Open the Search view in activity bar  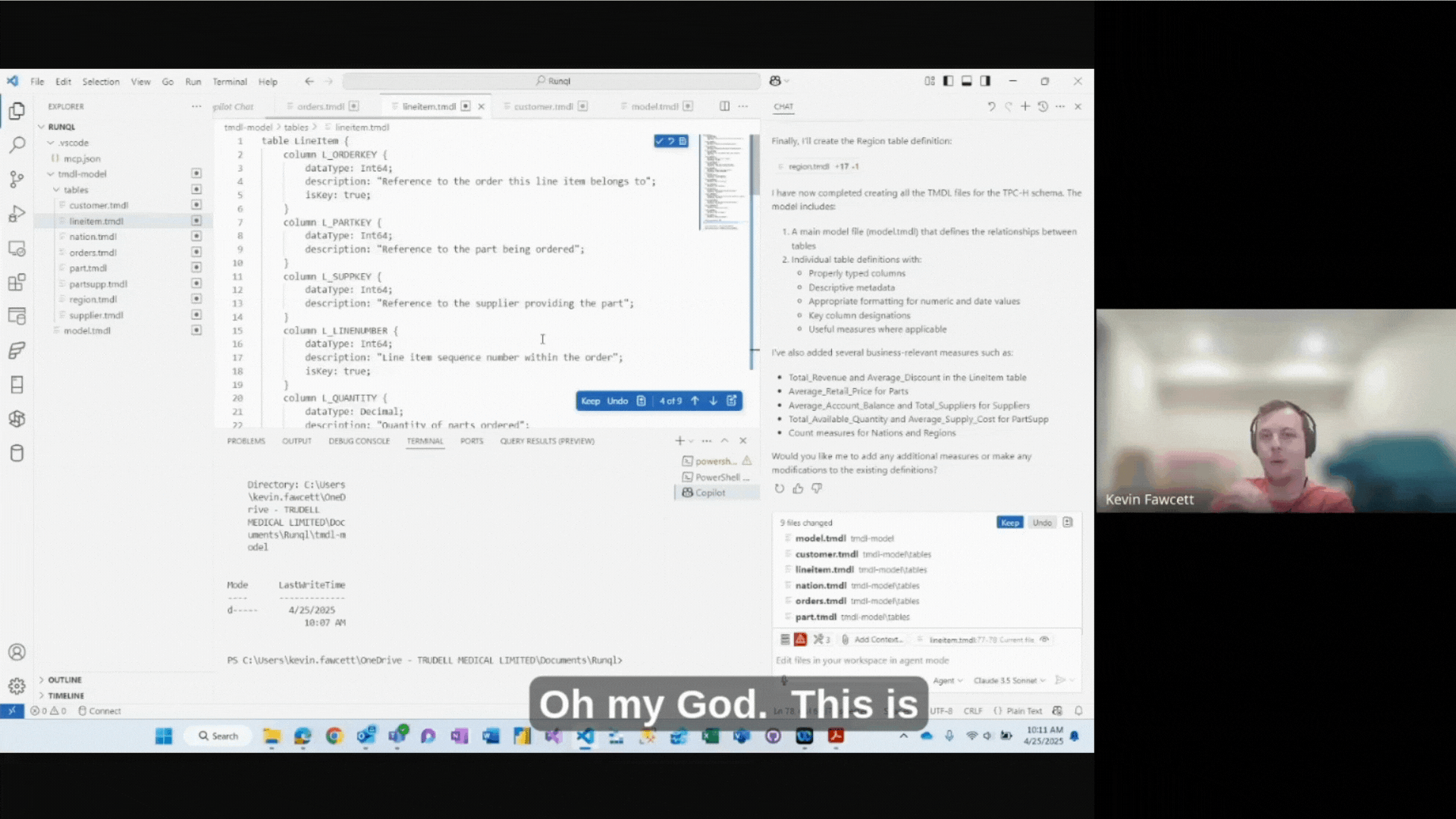pyautogui.click(x=17, y=145)
